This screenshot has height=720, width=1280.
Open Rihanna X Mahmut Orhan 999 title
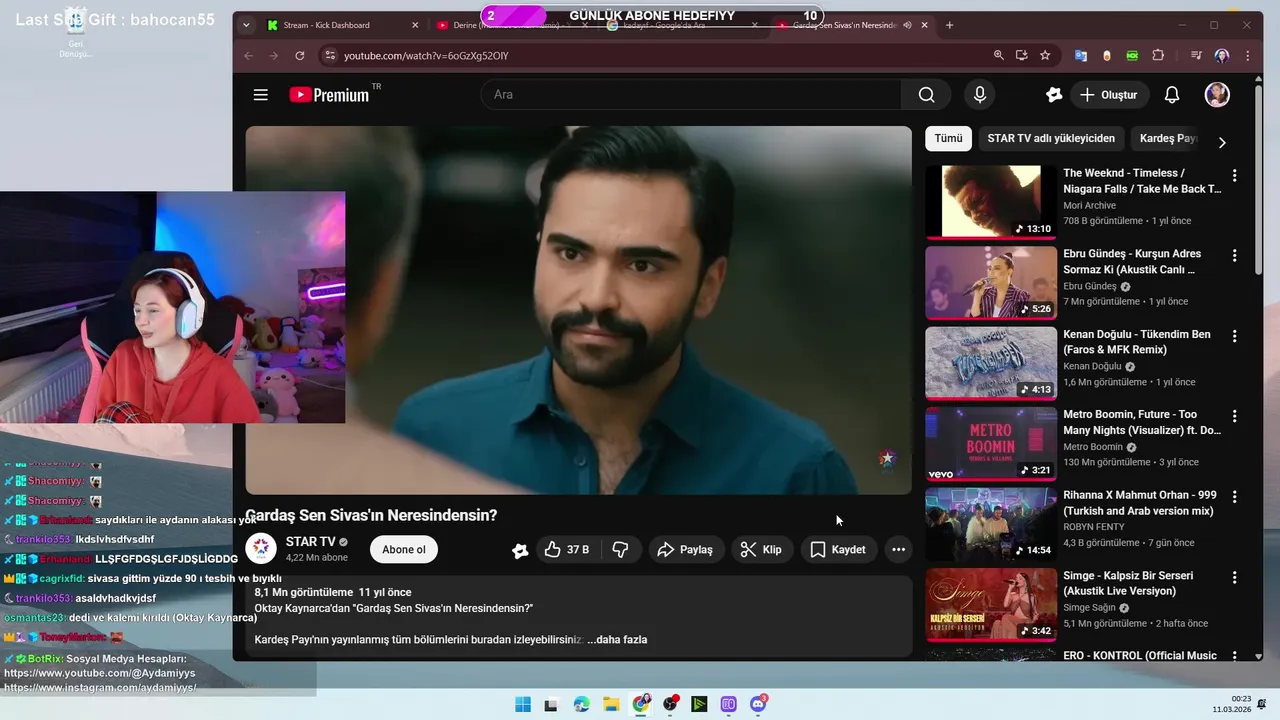pos(1138,503)
